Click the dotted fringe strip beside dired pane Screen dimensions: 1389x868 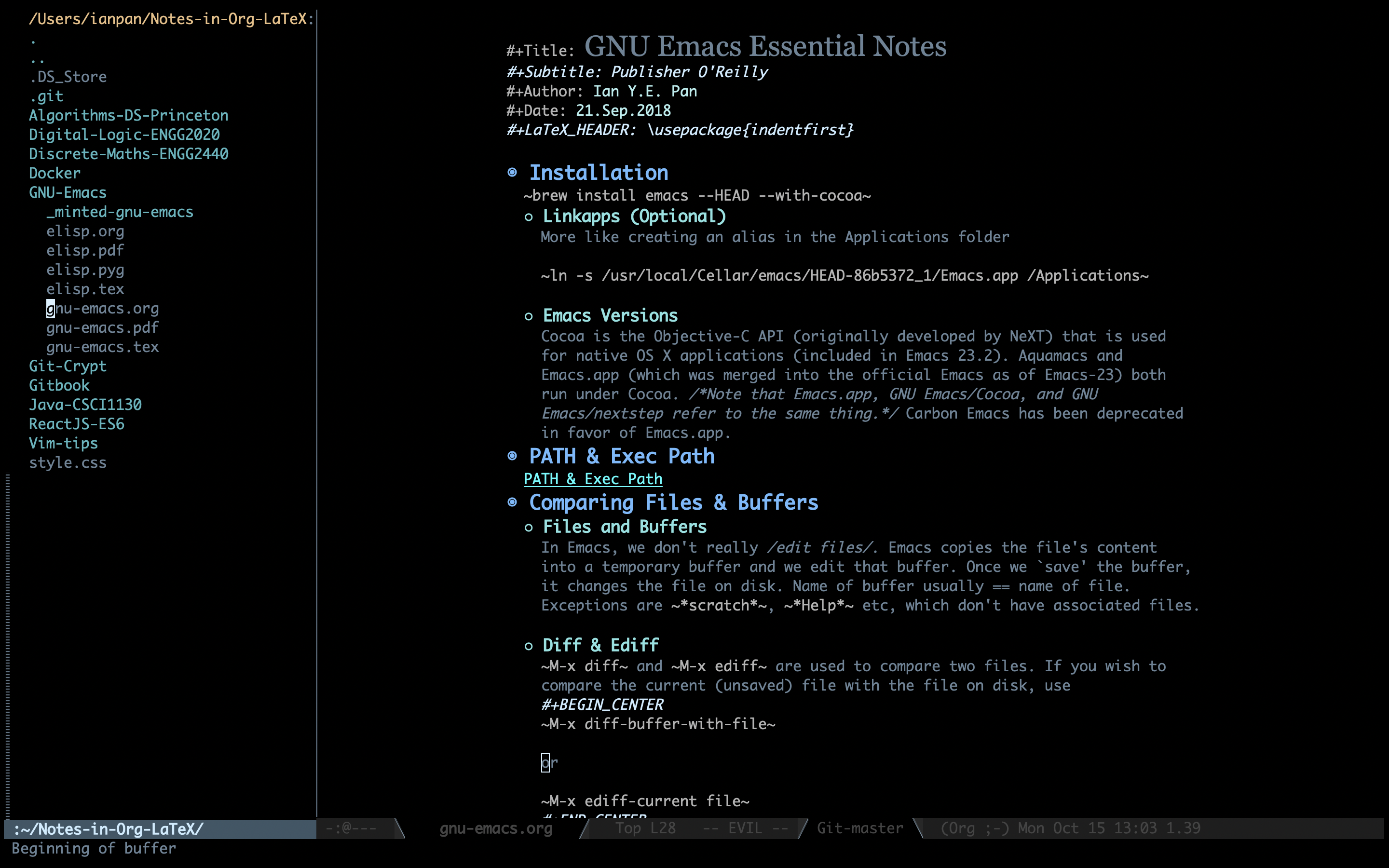pyautogui.click(x=7, y=646)
